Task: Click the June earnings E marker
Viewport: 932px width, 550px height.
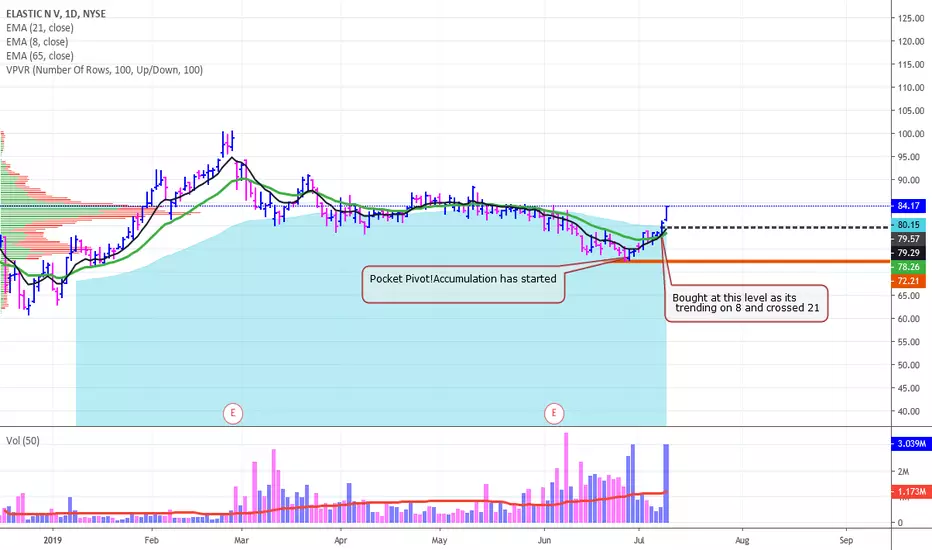Action: tap(554, 413)
